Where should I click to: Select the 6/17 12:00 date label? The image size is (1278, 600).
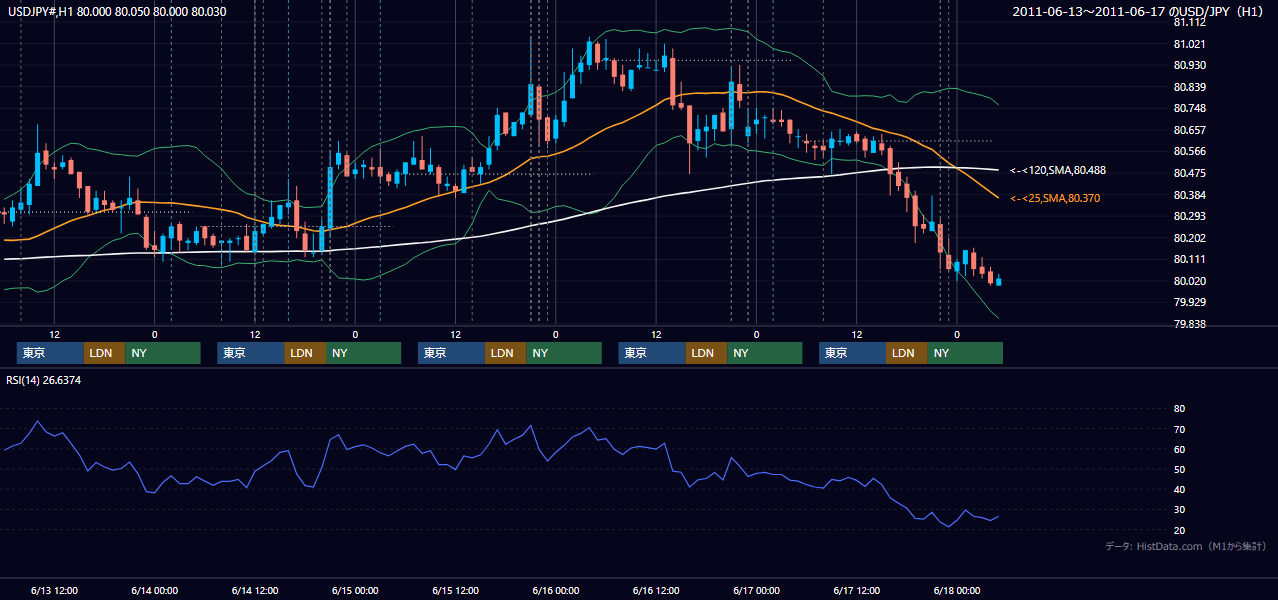pyautogui.click(x=858, y=590)
